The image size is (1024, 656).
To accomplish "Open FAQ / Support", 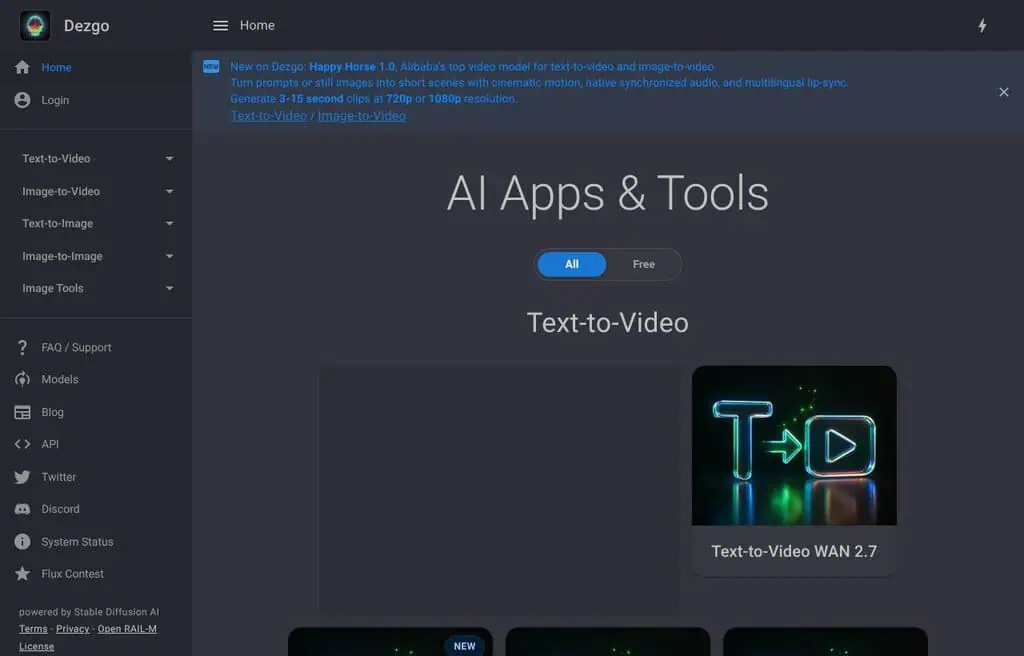I will click(76, 348).
